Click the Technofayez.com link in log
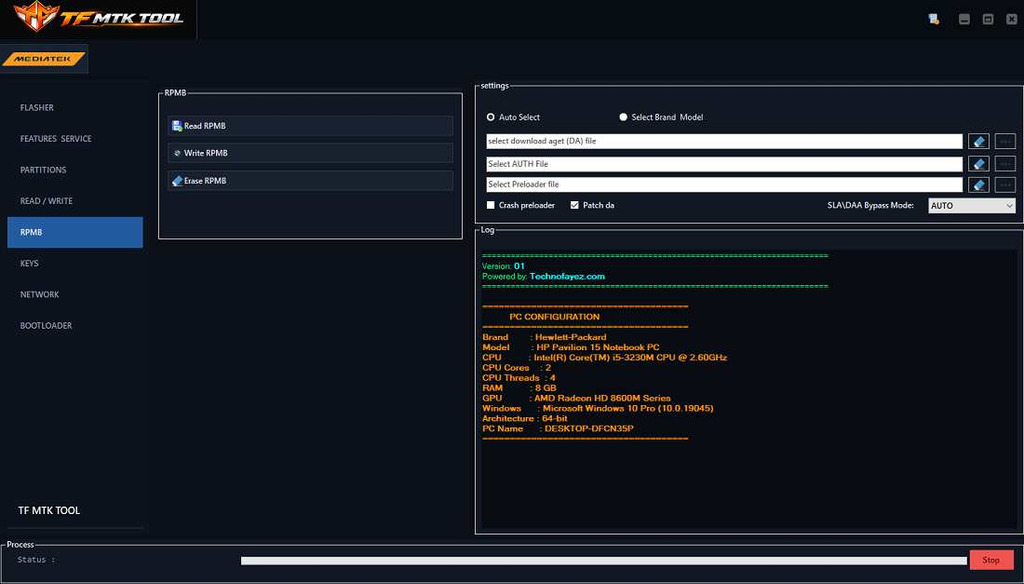 point(567,276)
